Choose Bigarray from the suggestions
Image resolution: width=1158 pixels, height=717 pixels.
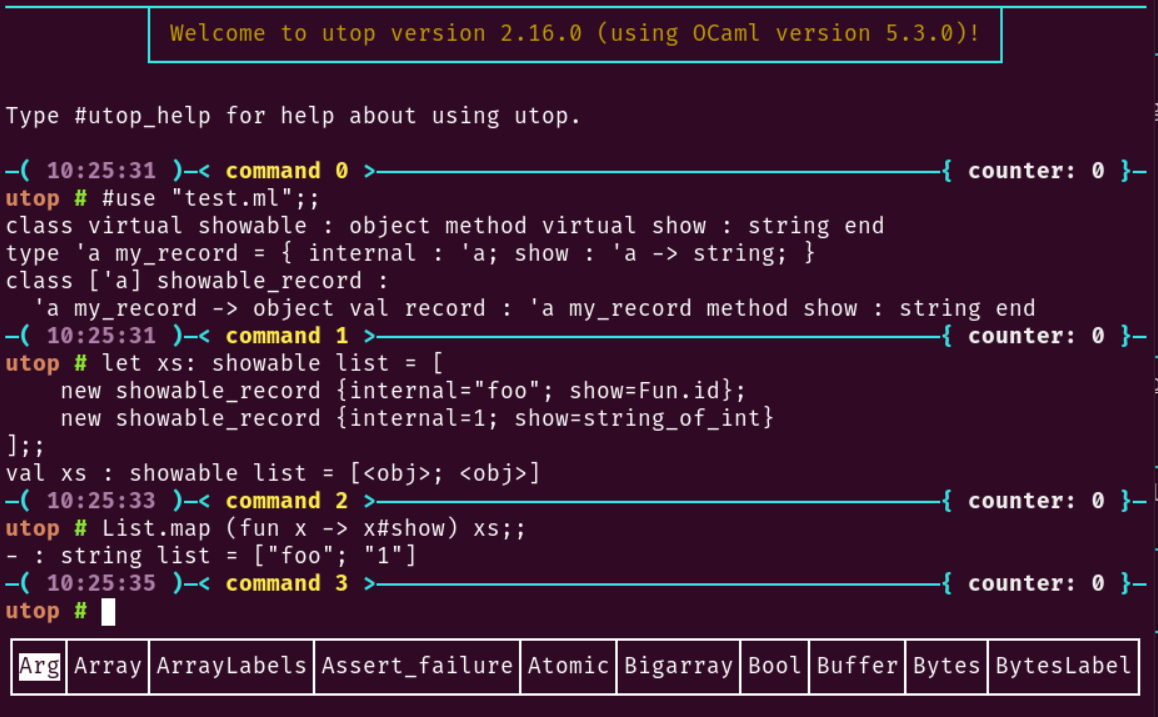(x=679, y=666)
